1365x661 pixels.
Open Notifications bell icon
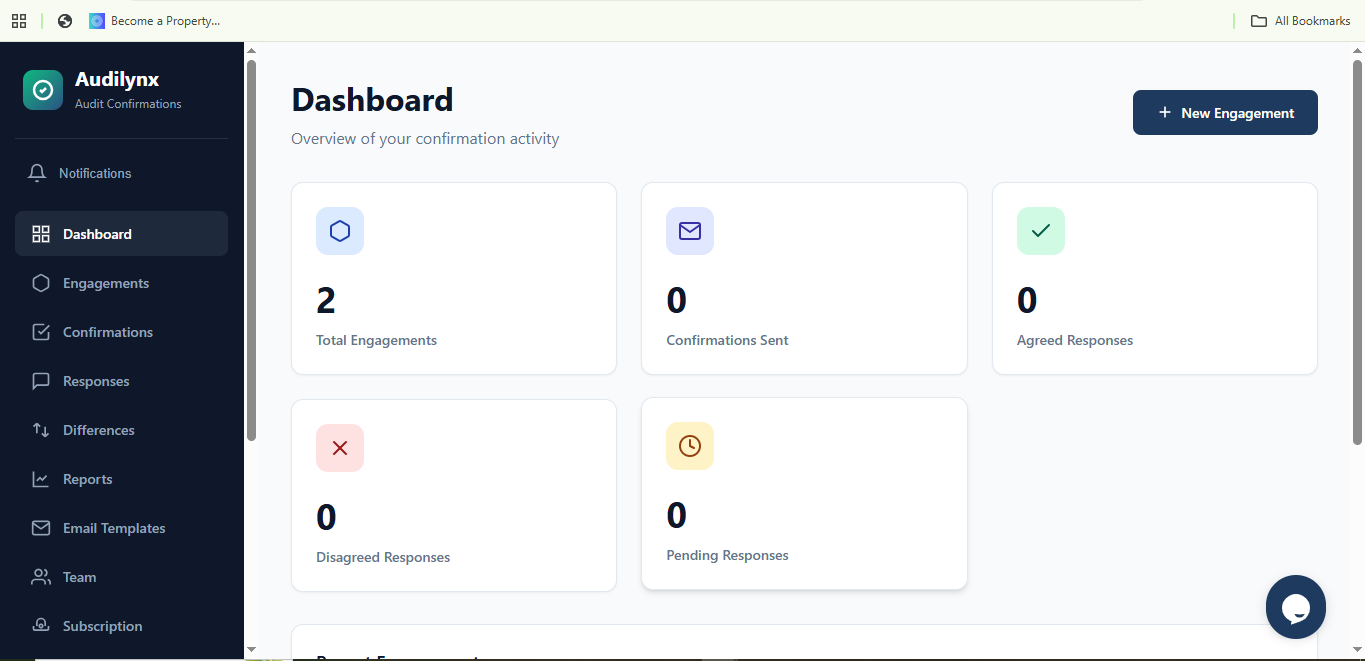(37, 173)
